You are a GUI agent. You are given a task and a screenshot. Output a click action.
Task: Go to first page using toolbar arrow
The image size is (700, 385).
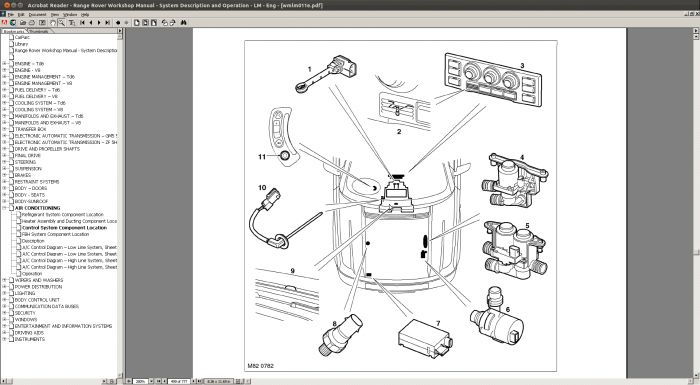click(83, 22)
